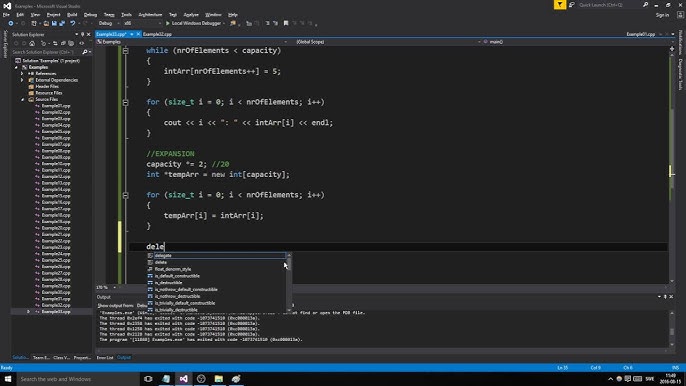Open the Build menu
The width and height of the screenshot is (686, 386).
tap(72, 14)
